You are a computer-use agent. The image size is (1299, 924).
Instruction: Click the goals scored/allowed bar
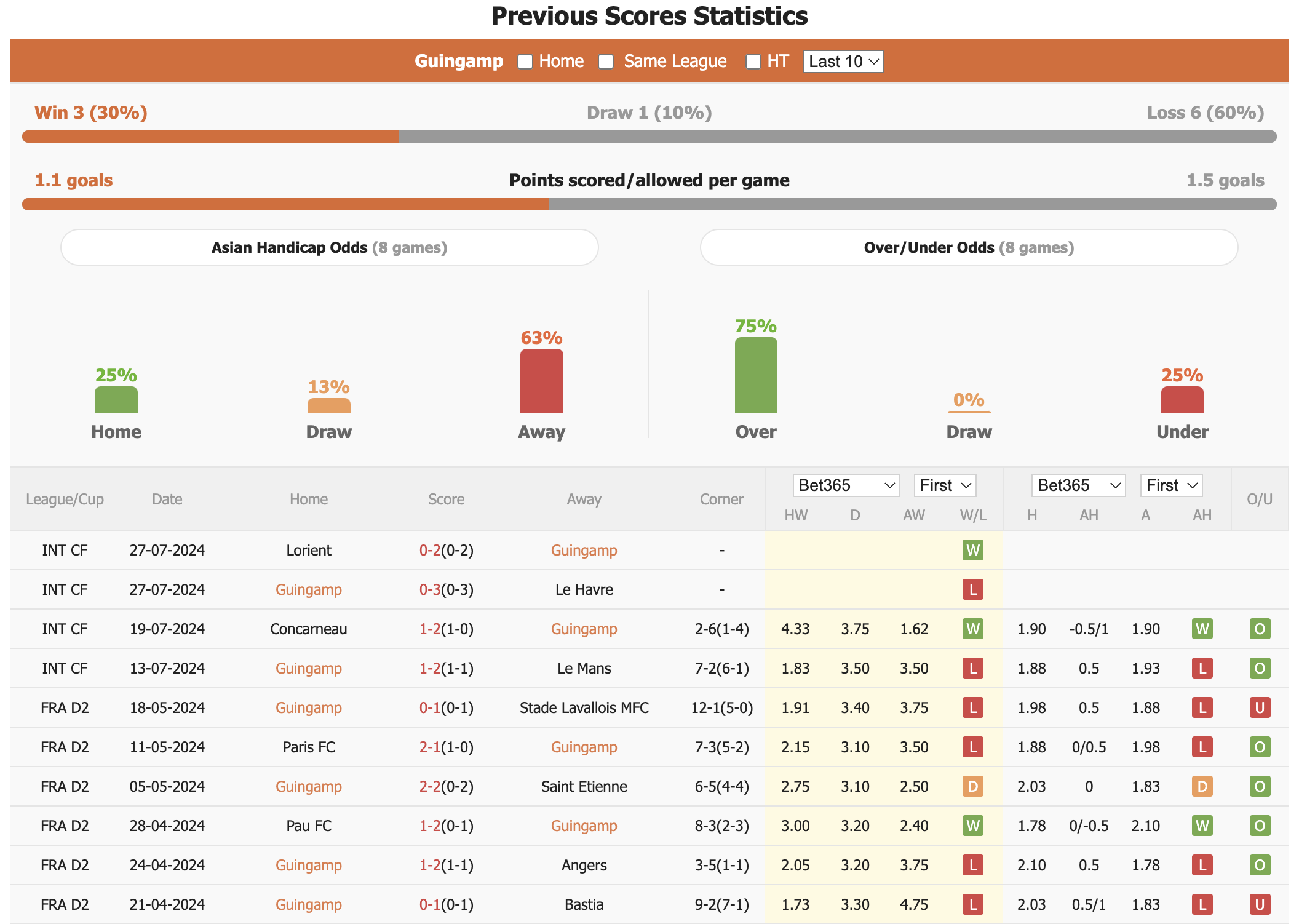coord(649,204)
